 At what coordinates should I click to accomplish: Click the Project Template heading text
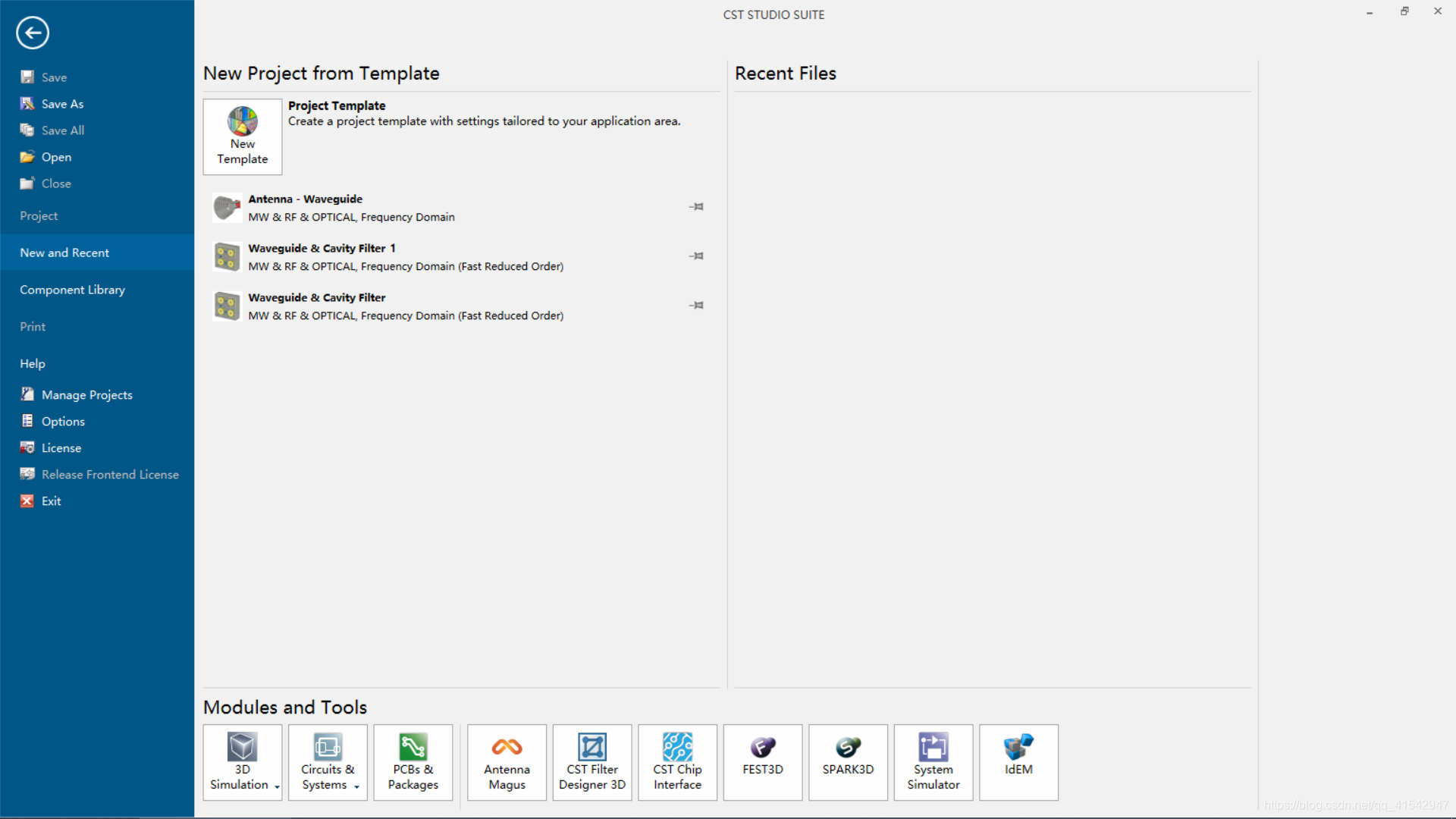coord(337,105)
